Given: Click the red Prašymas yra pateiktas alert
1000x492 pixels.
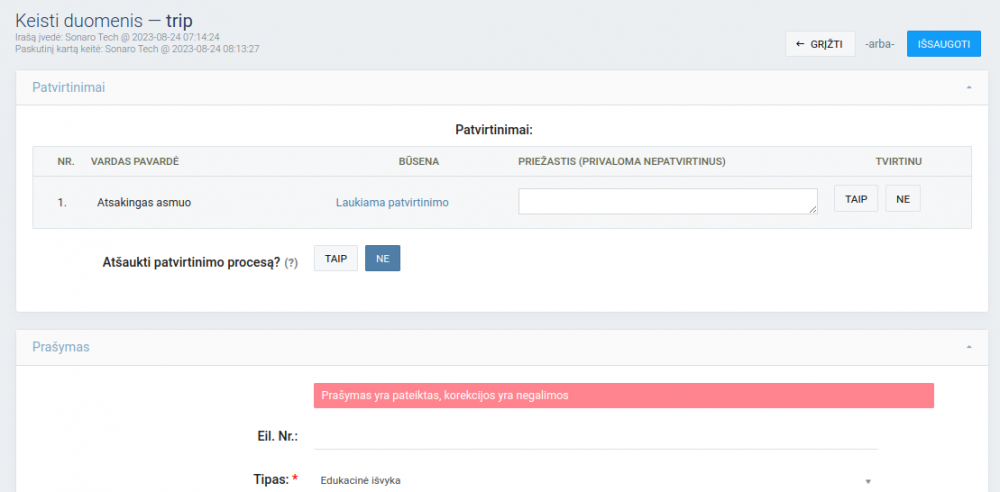Looking at the screenshot, I should click(623, 396).
